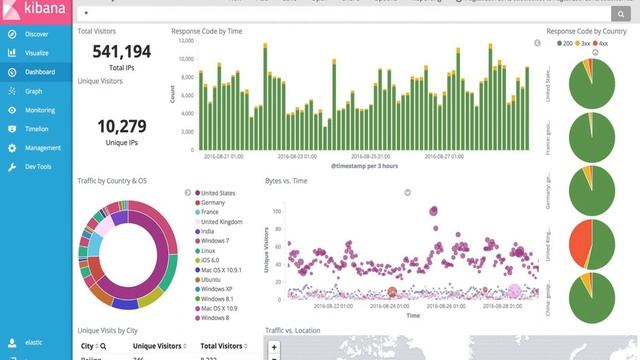Viewport: 640px width, 360px height.
Task: Zoom in on the Traffic vs. Location map
Action: [x=274, y=347]
